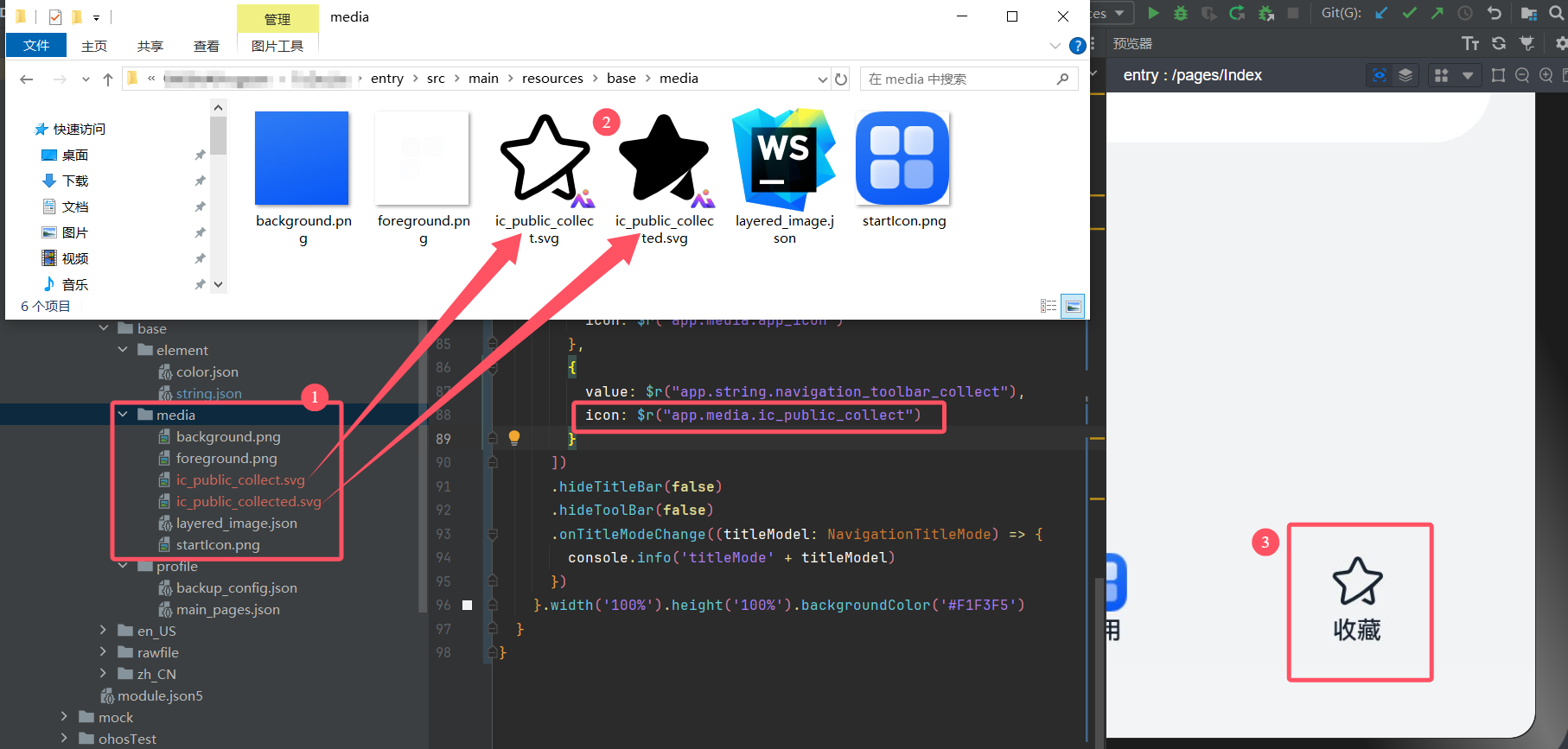Click the resources breadcrumb in the address bar
This screenshot has width=1568, height=749.
point(552,79)
